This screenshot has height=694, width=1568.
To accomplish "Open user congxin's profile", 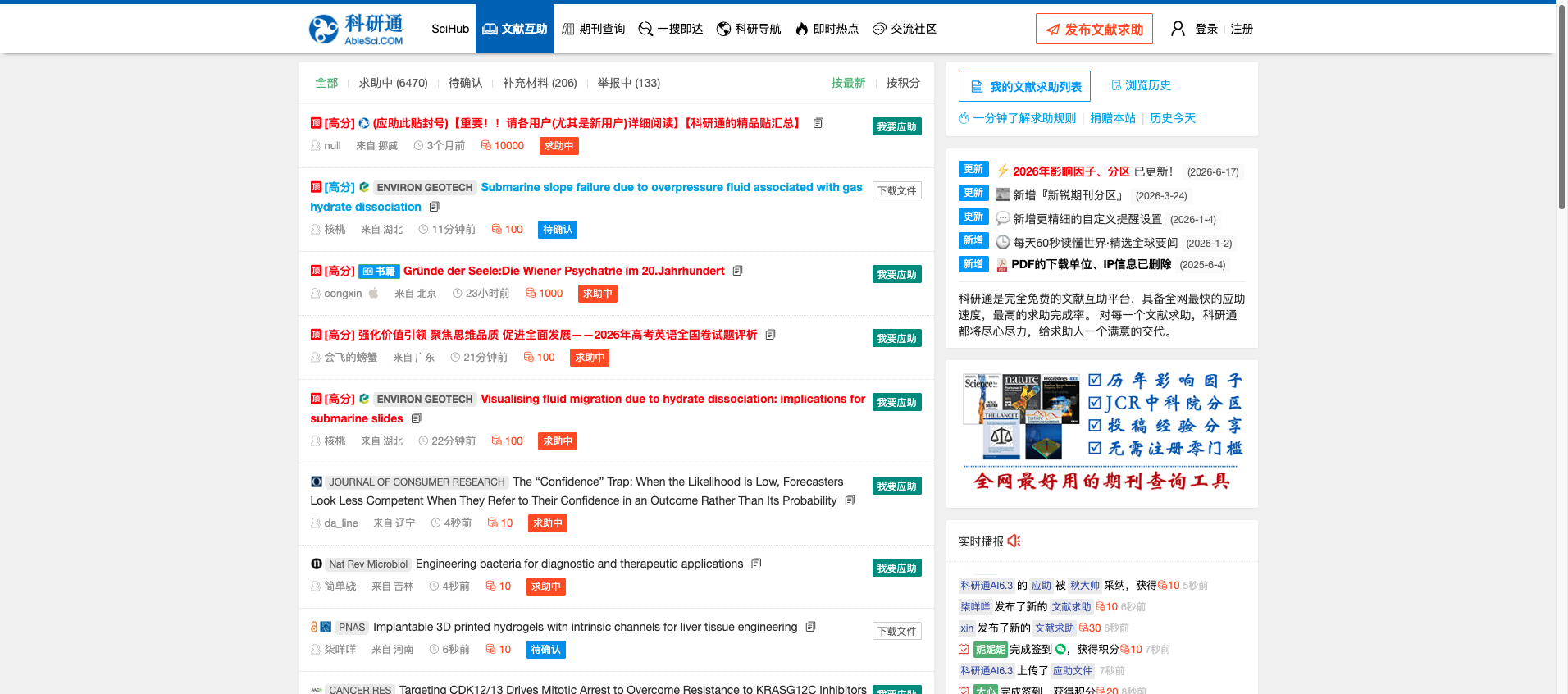I will pos(343,293).
